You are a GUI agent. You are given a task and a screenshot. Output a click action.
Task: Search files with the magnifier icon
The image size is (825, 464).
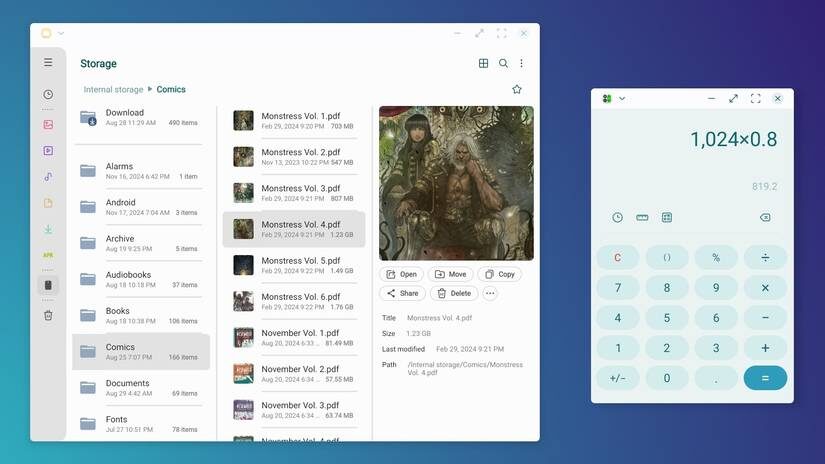503,63
